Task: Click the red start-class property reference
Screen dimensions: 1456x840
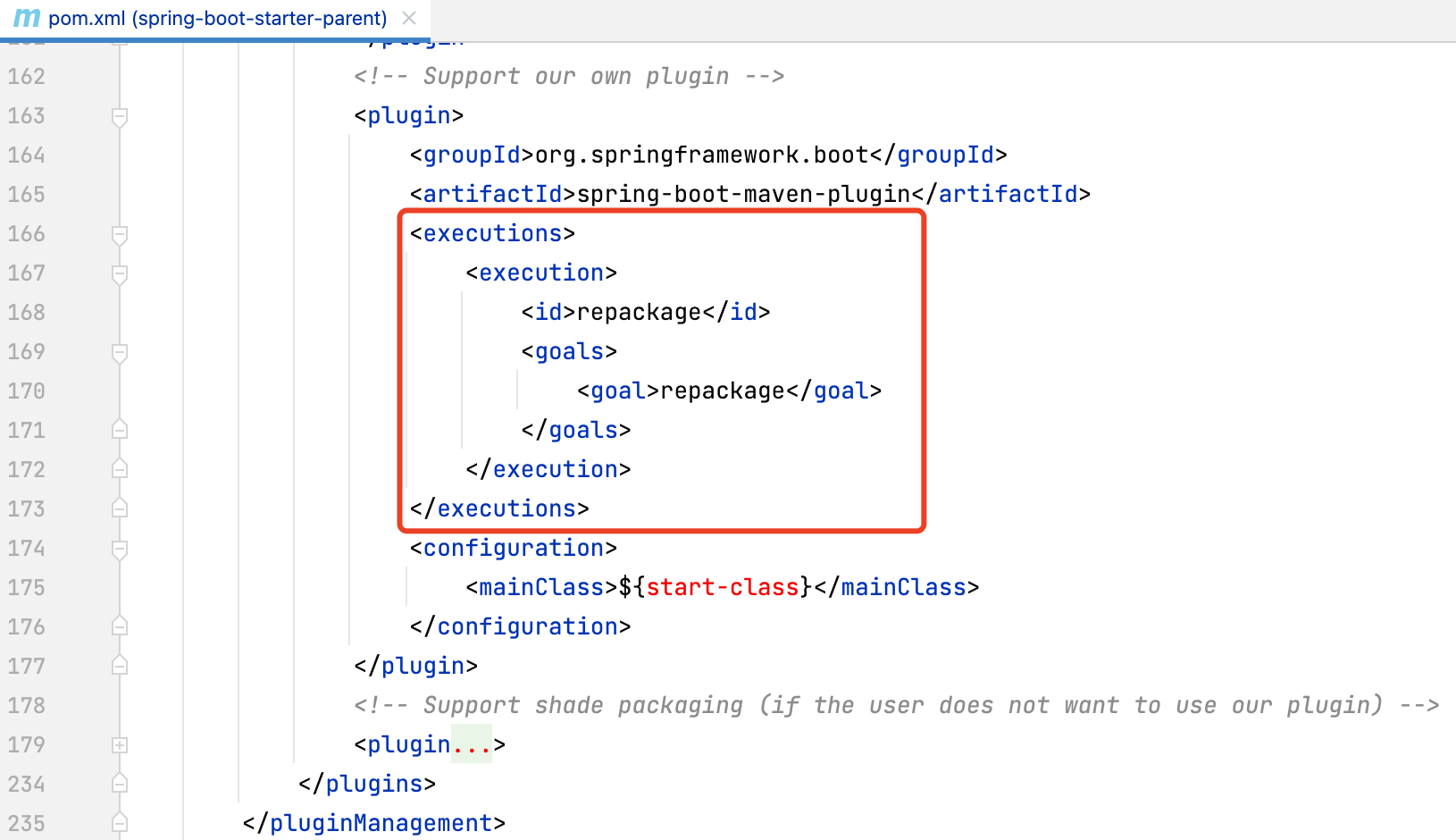Action: point(723,588)
